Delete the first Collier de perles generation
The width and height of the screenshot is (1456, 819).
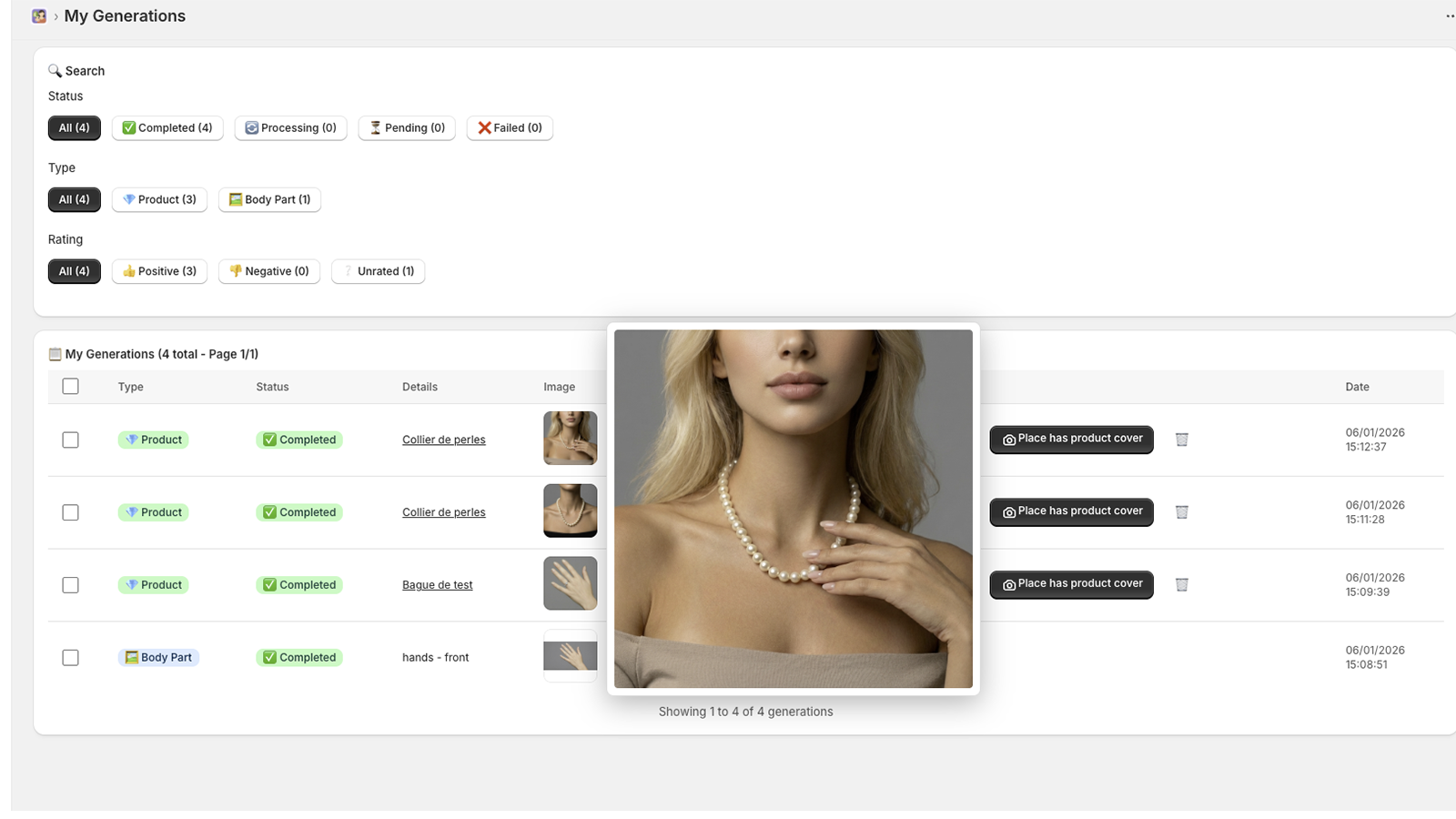pyautogui.click(x=1181, y=440)
